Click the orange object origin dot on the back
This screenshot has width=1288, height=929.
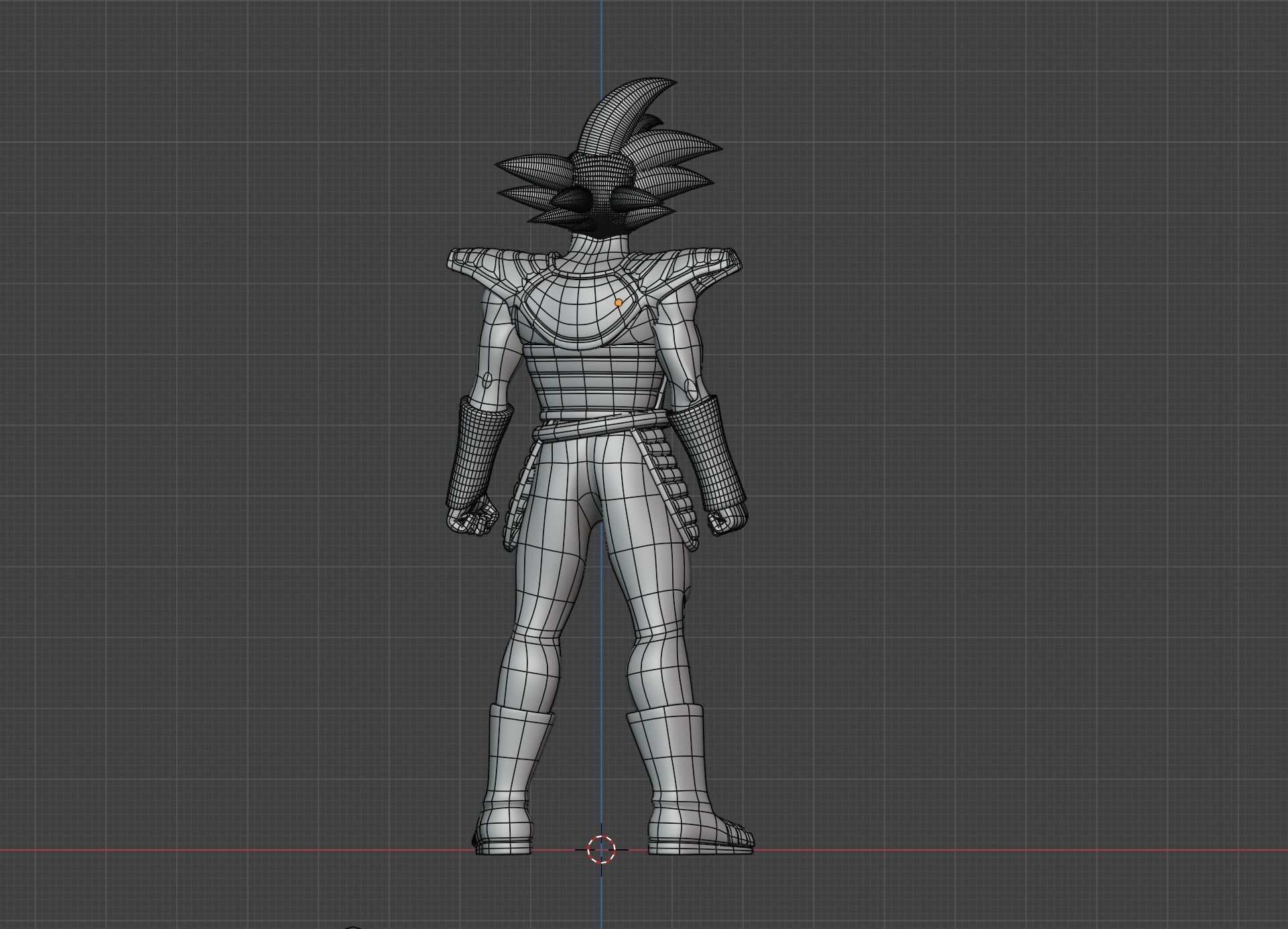pos(618,303)
